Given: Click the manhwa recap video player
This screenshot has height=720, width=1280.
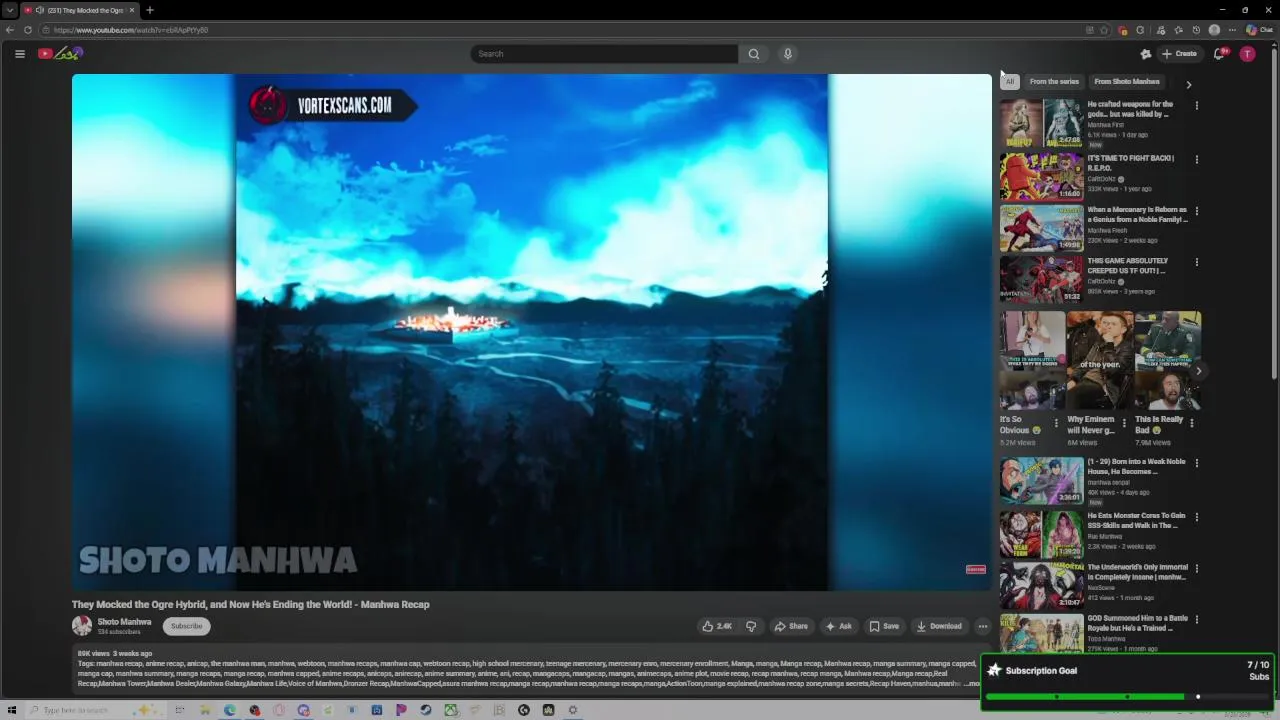Looking at the screenshot, I should coord(531,332).
